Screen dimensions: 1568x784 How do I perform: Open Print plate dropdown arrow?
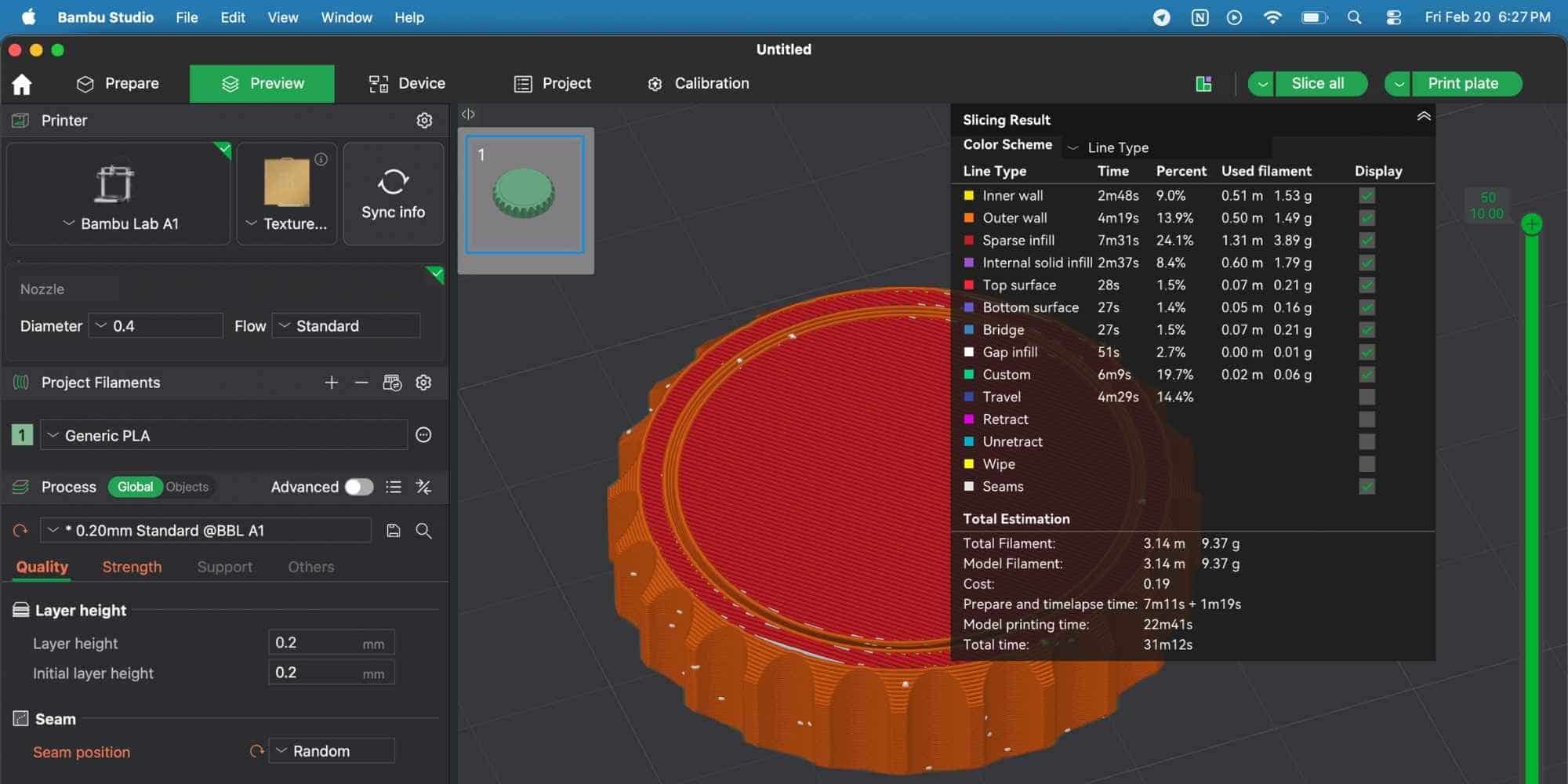click(x=1398, y=84)
